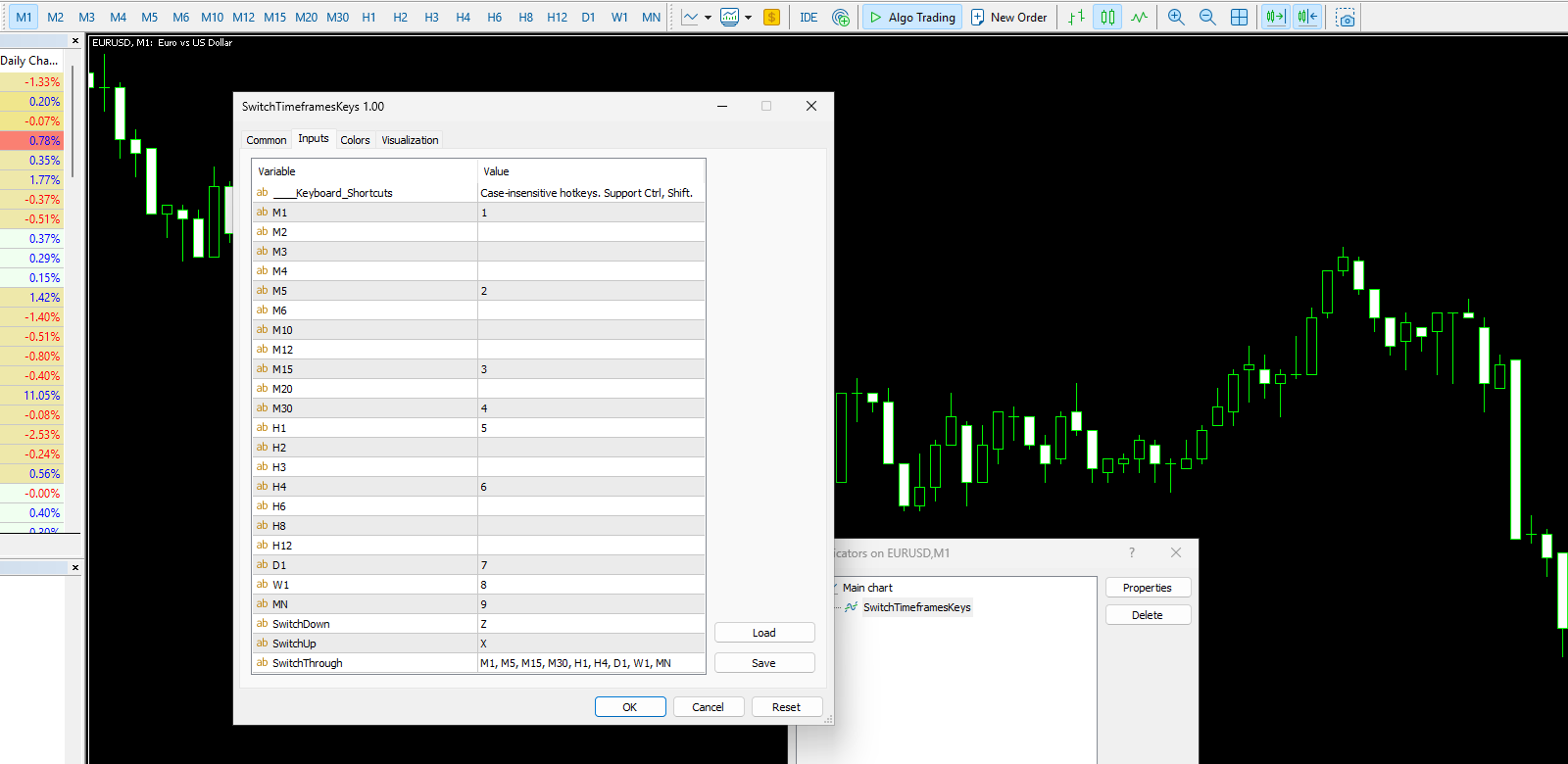1568x764 pixels.
Task: Click help question mark in indicators window
Action: tap(1132, 552)
